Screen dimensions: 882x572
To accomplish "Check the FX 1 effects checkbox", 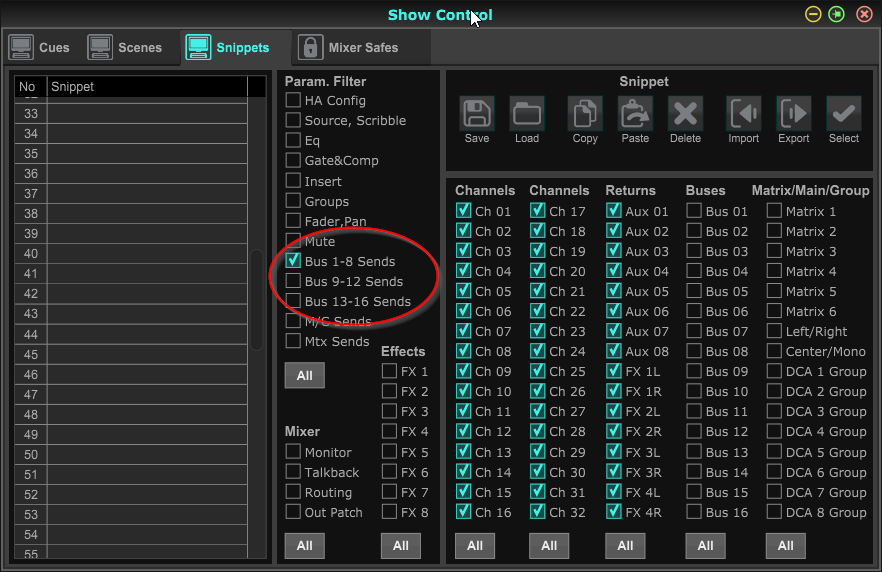I will pos(389,371).
